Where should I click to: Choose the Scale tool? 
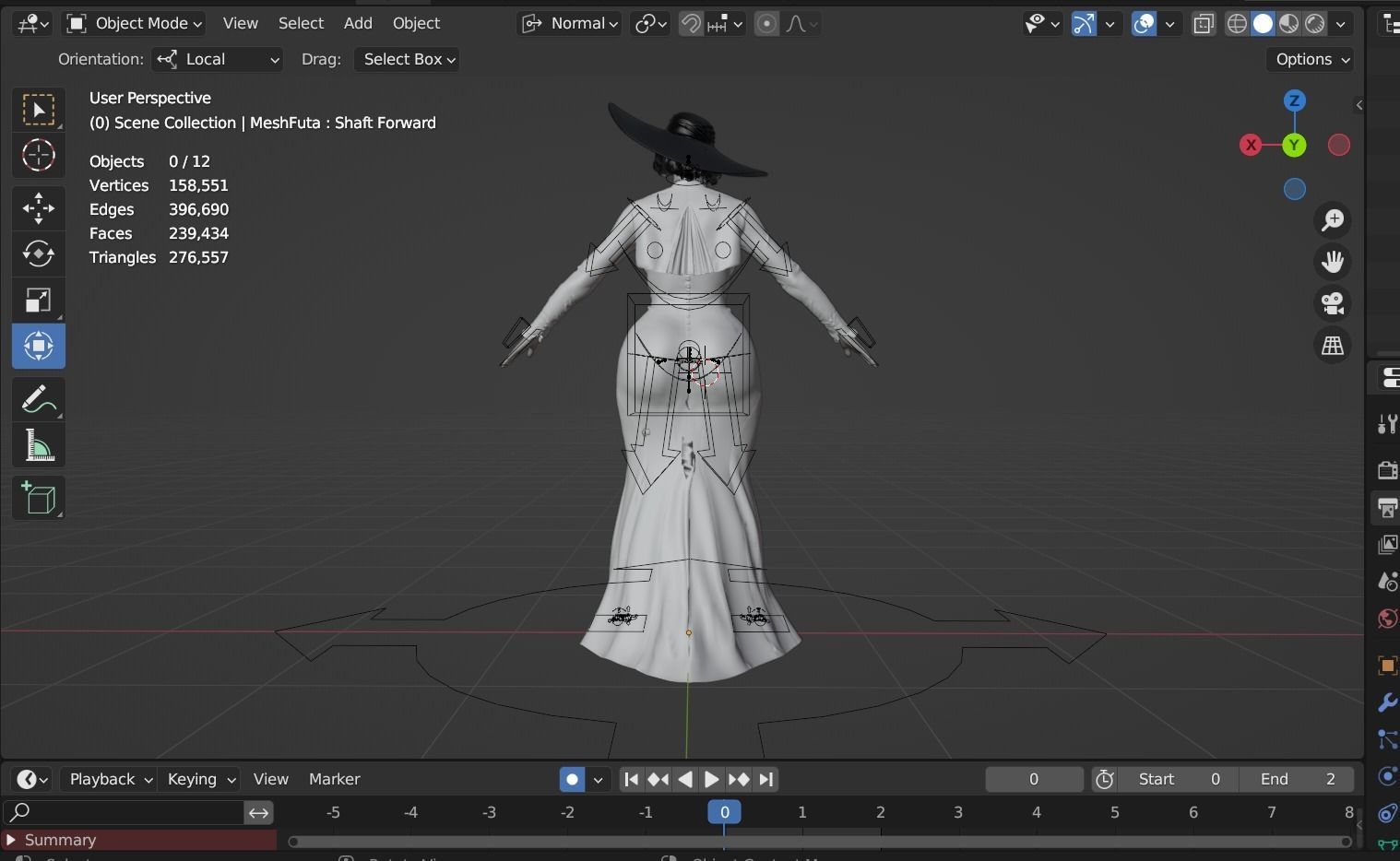click(x=39, y=300)
